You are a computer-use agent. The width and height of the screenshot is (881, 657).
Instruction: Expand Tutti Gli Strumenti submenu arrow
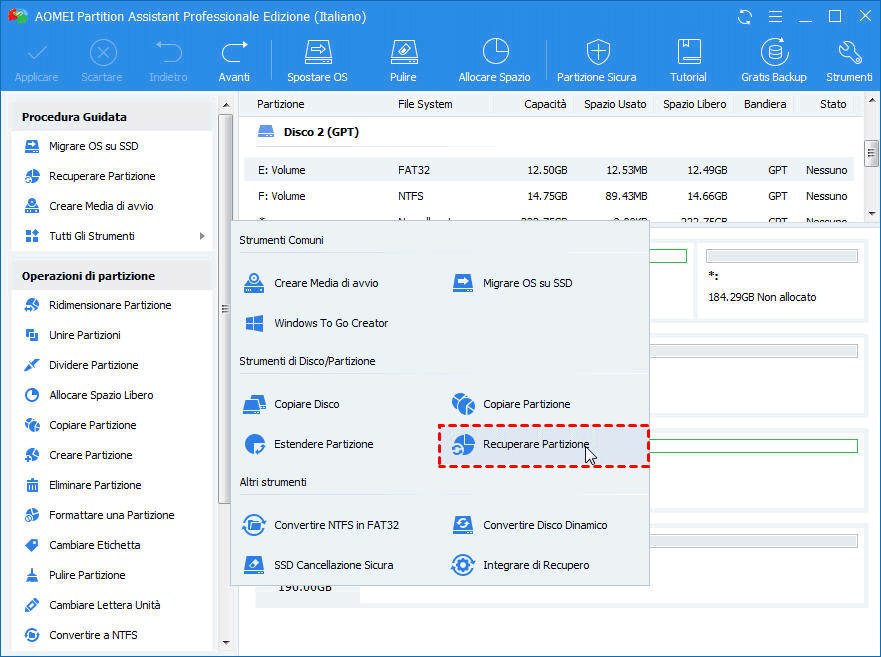click(x=202, y=236)
